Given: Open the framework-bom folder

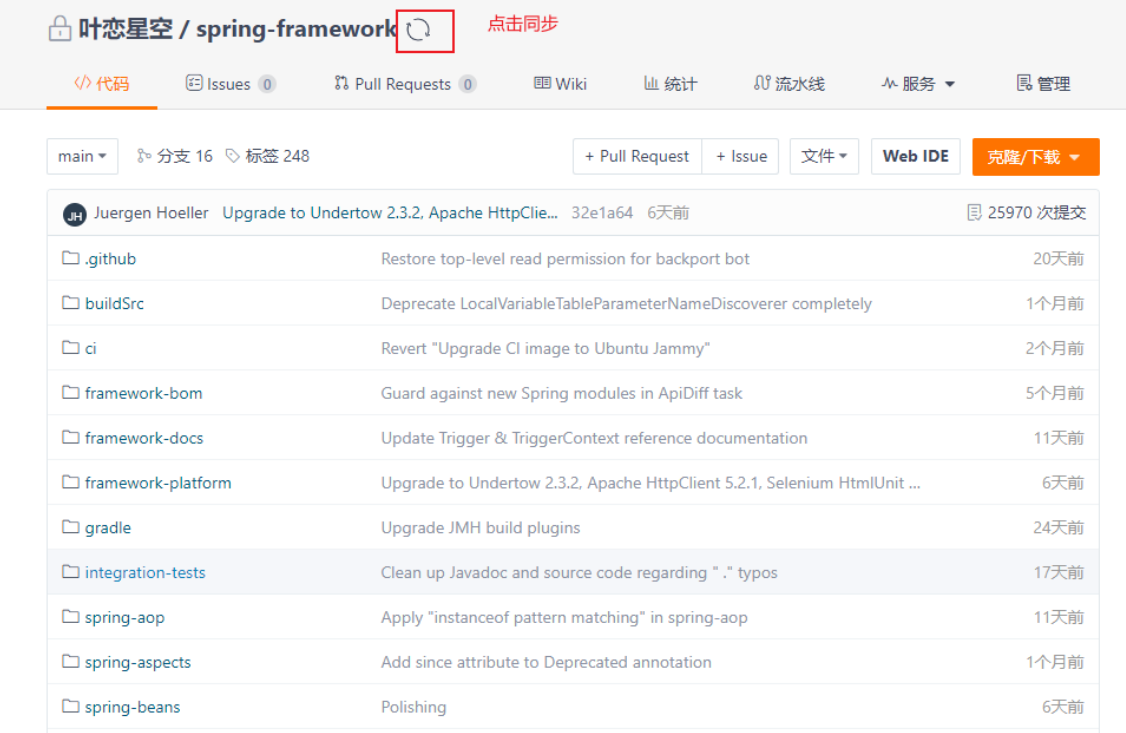Looking at the screenshot, I should 144,393.
